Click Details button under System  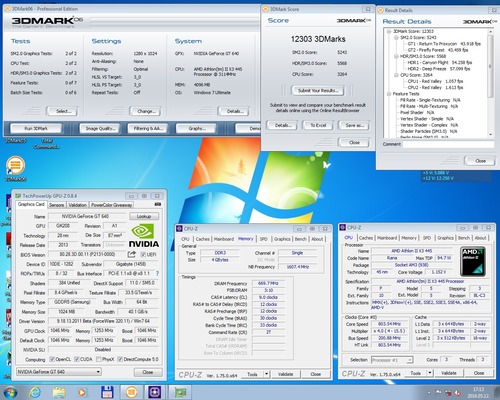[234, 111]
